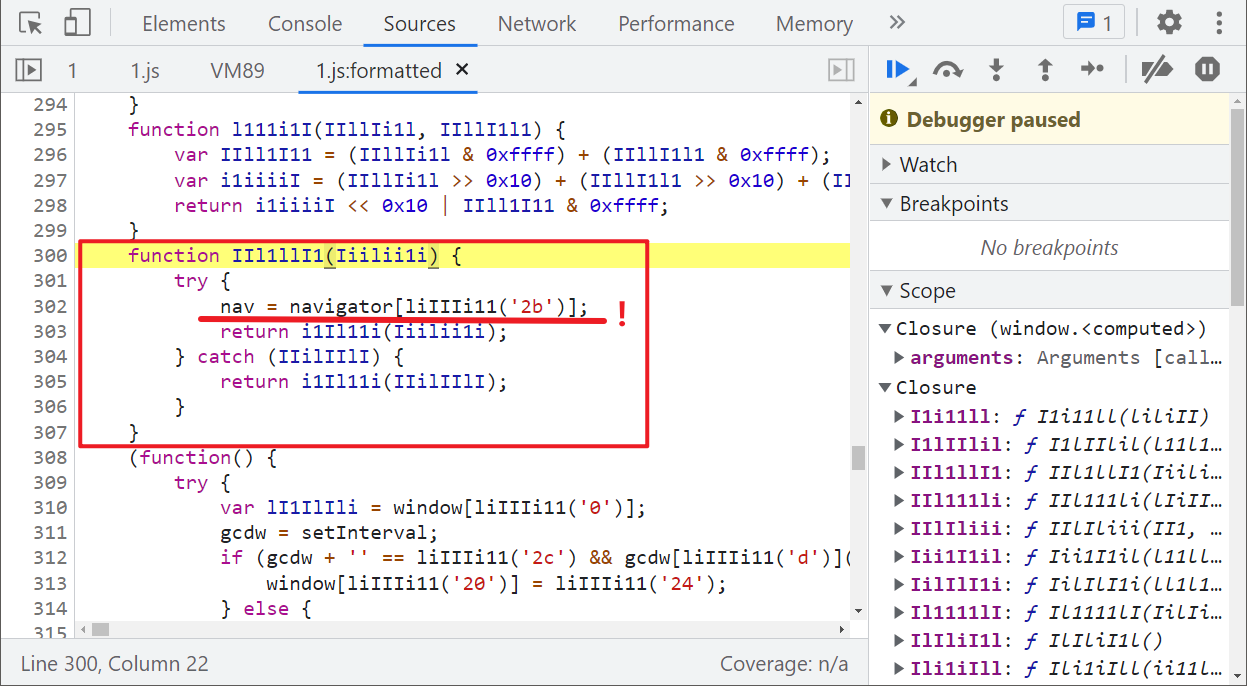Click line number 296 in the gutter
The width and height of the screenshot is (1247, 686).
click(x=50, y=155)
